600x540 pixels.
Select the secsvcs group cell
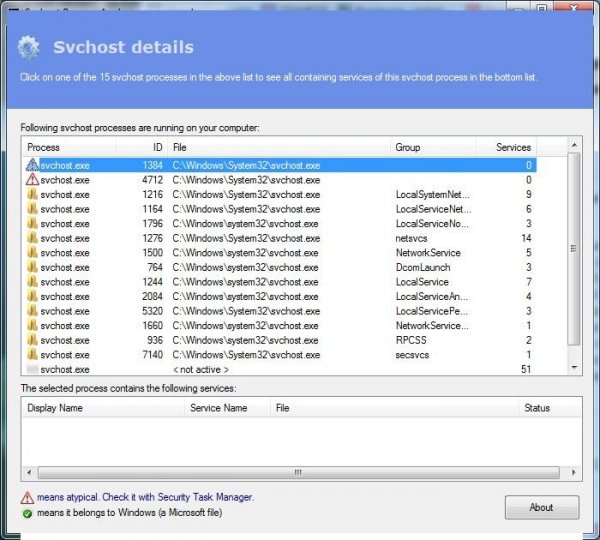click(412, 354)
